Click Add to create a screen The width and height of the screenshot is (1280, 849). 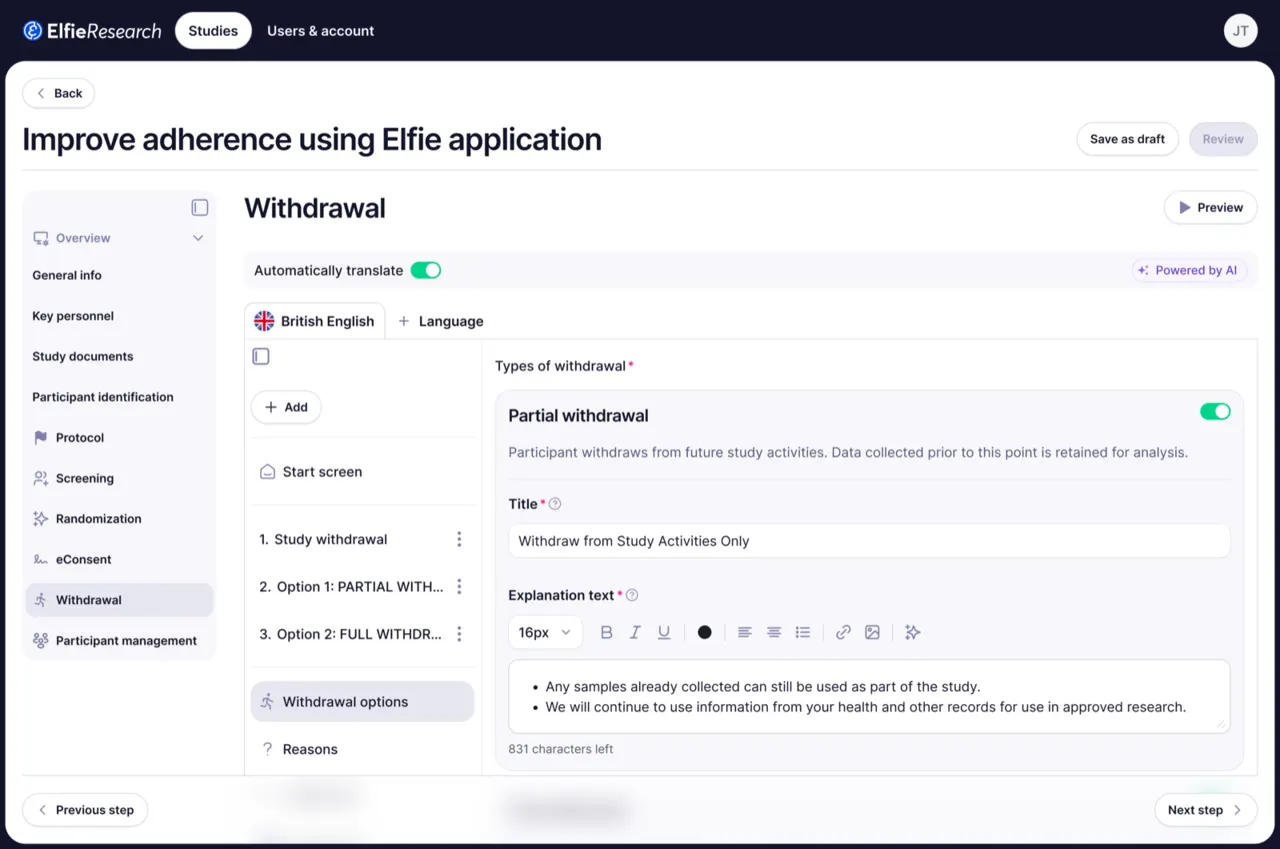click(286, 407)
